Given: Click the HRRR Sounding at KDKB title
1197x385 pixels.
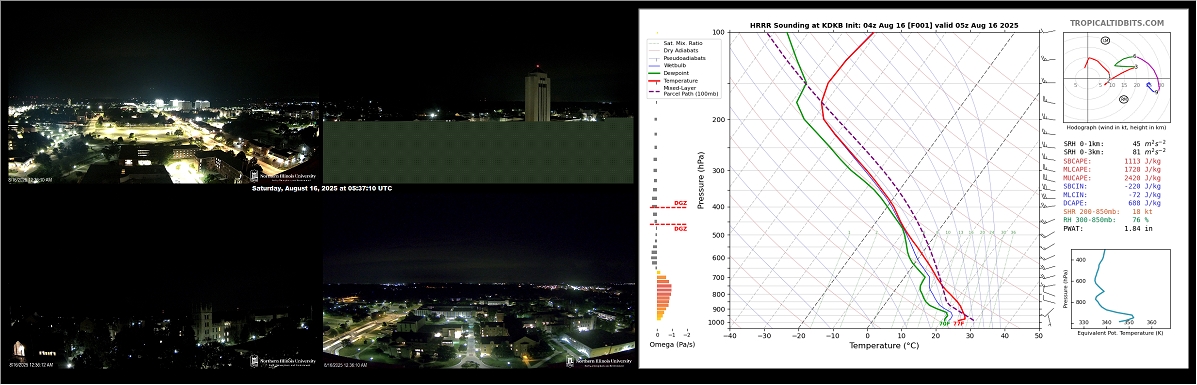Looking at the screenshot, I should [x=883, y=25].
